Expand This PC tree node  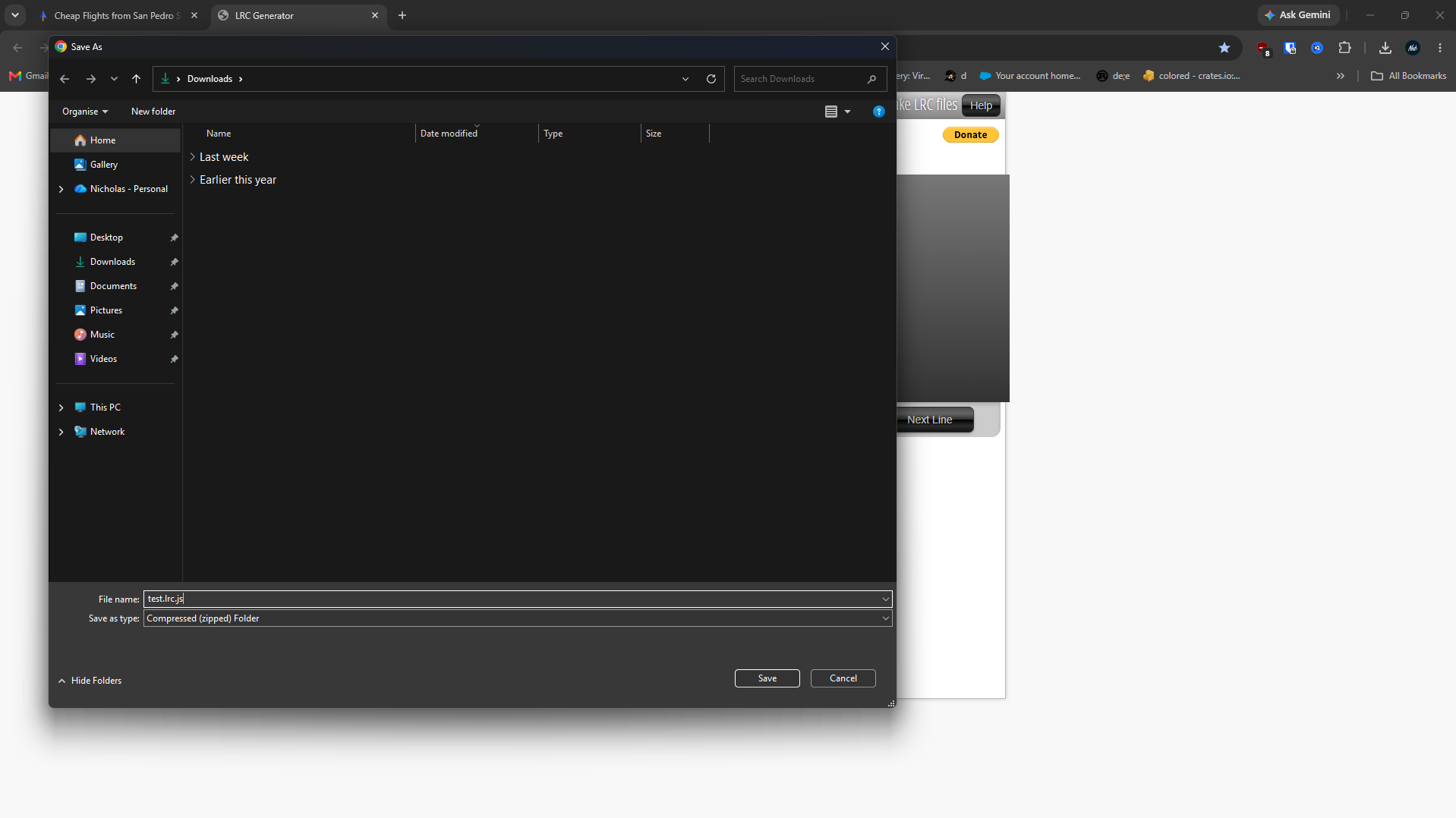(61, 407)
